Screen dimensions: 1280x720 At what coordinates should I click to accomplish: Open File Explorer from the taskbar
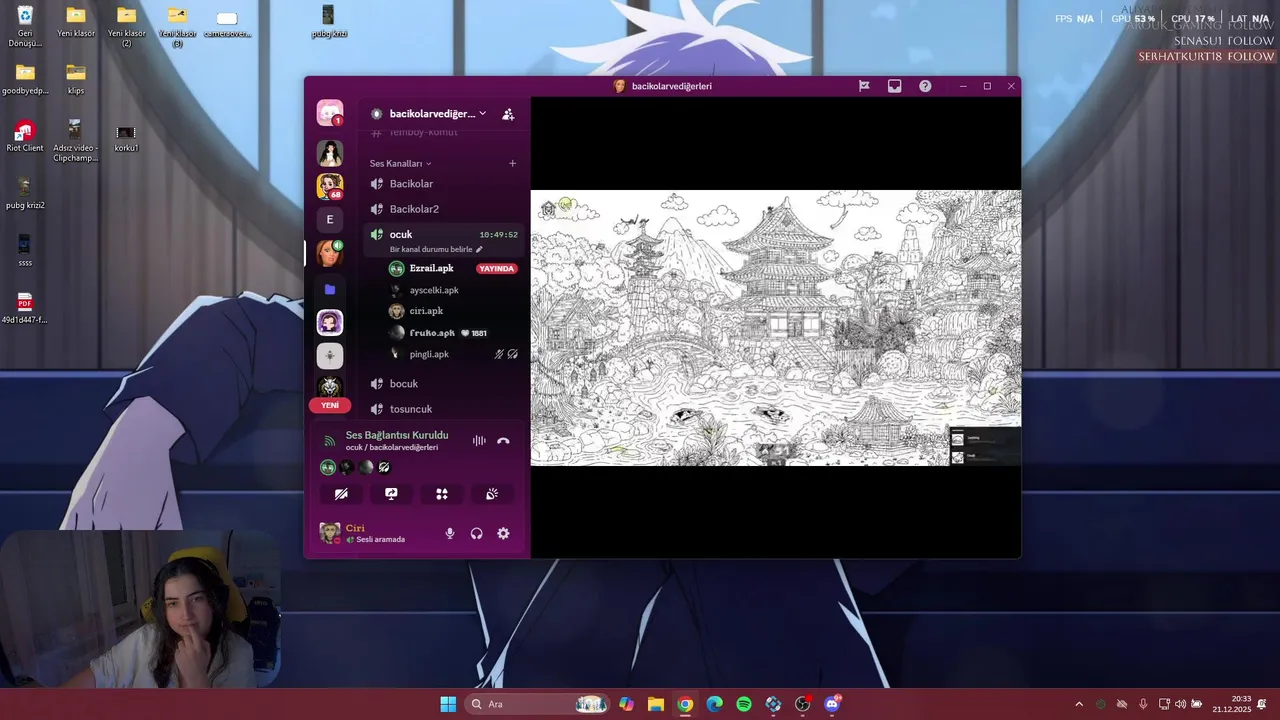point(655,704)
